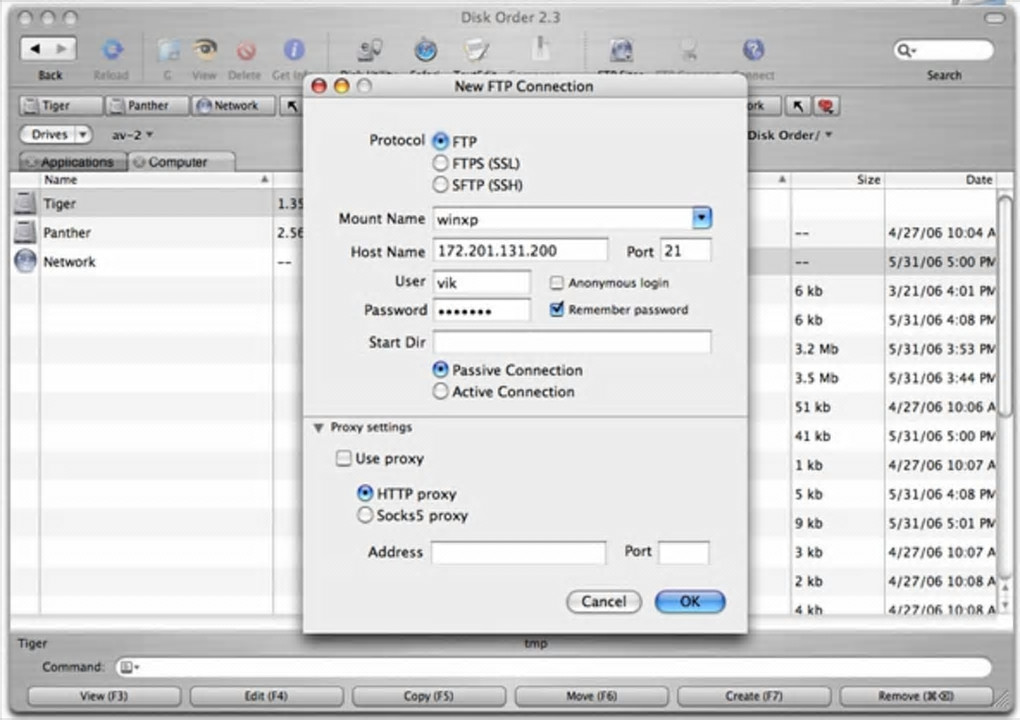Launch Safari from the toolbar
This screenshot has width=1020, height=720.
425,50
